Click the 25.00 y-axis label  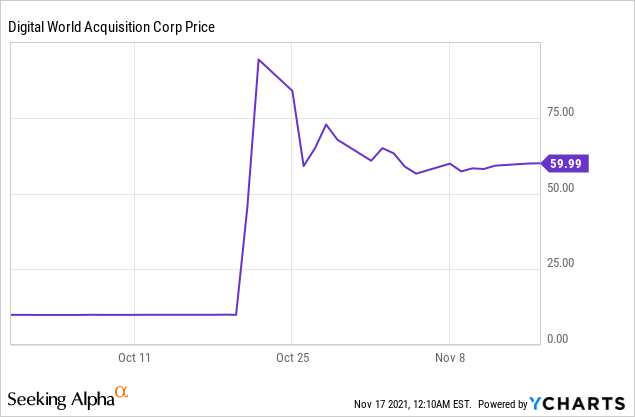coord(561,264)
